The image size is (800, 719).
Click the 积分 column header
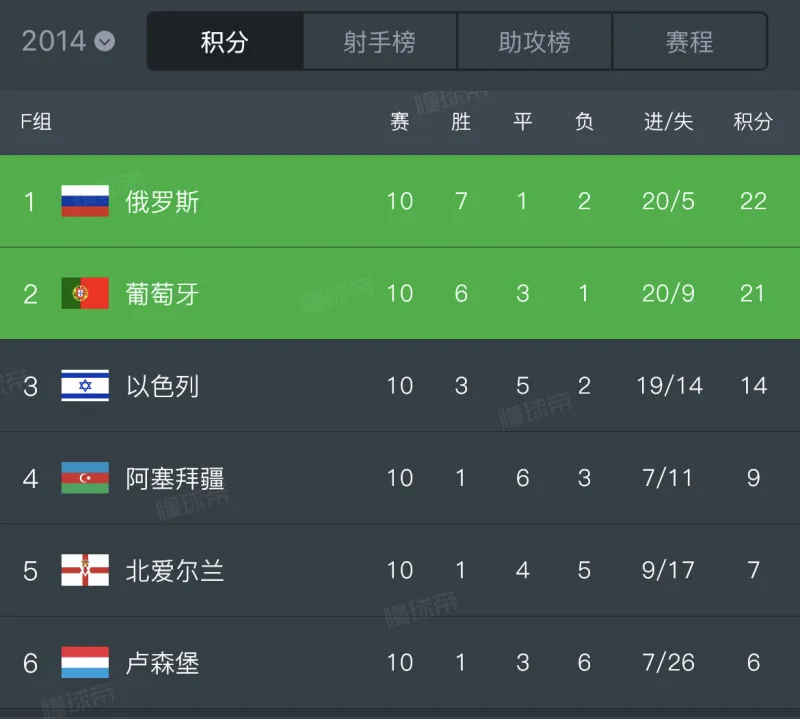[753, 122]
